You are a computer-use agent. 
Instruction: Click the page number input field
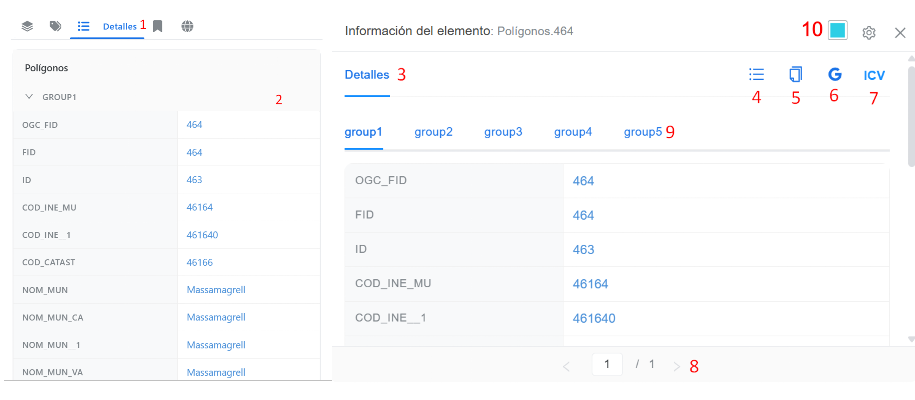pos(607,364)
